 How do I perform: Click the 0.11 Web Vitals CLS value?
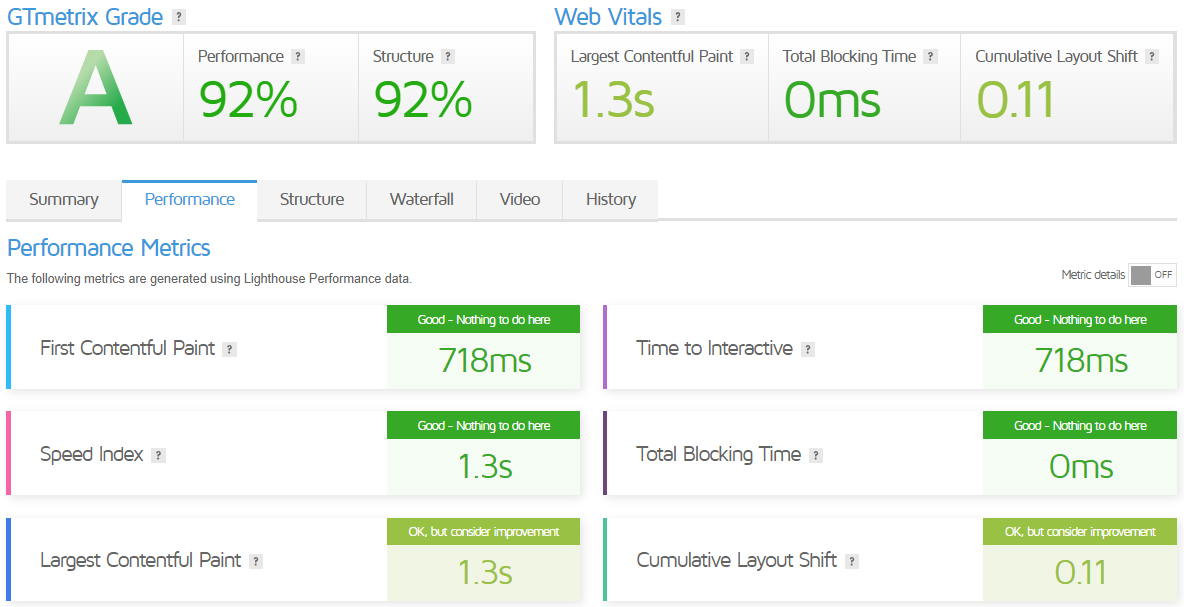(1015, 100)
